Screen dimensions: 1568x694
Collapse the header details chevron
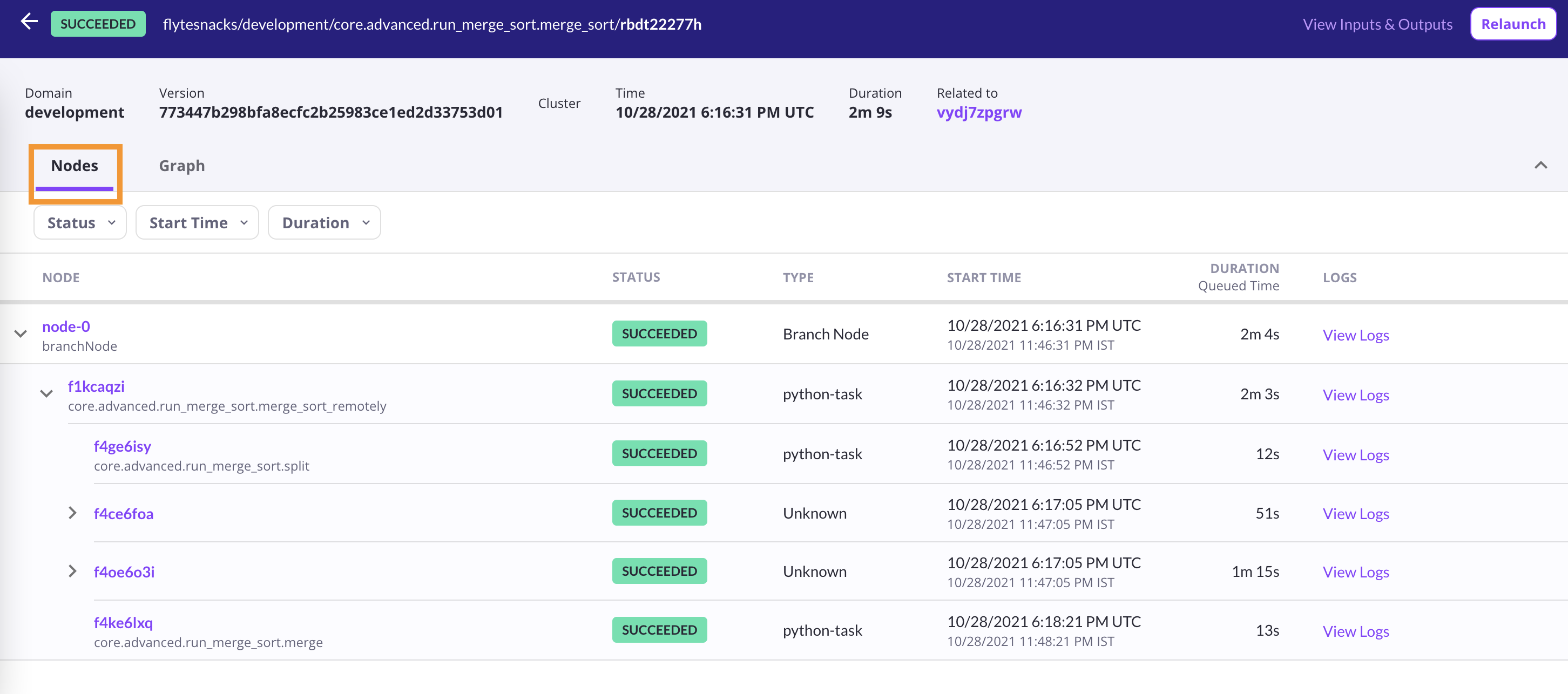point(1540,166)
